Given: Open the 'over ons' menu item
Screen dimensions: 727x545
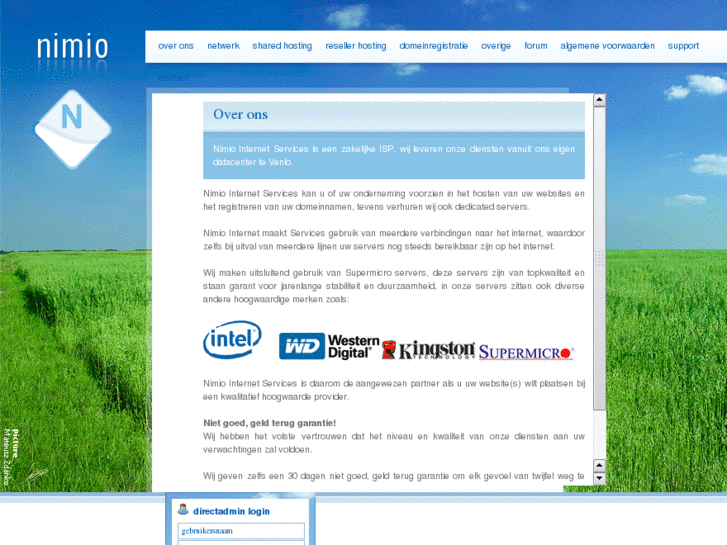Looking at the screenshot, I should point(176,46).
